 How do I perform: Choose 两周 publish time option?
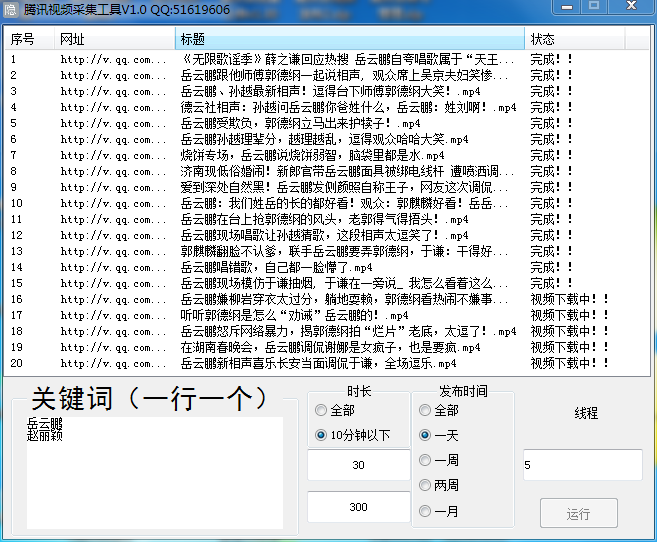439,485
